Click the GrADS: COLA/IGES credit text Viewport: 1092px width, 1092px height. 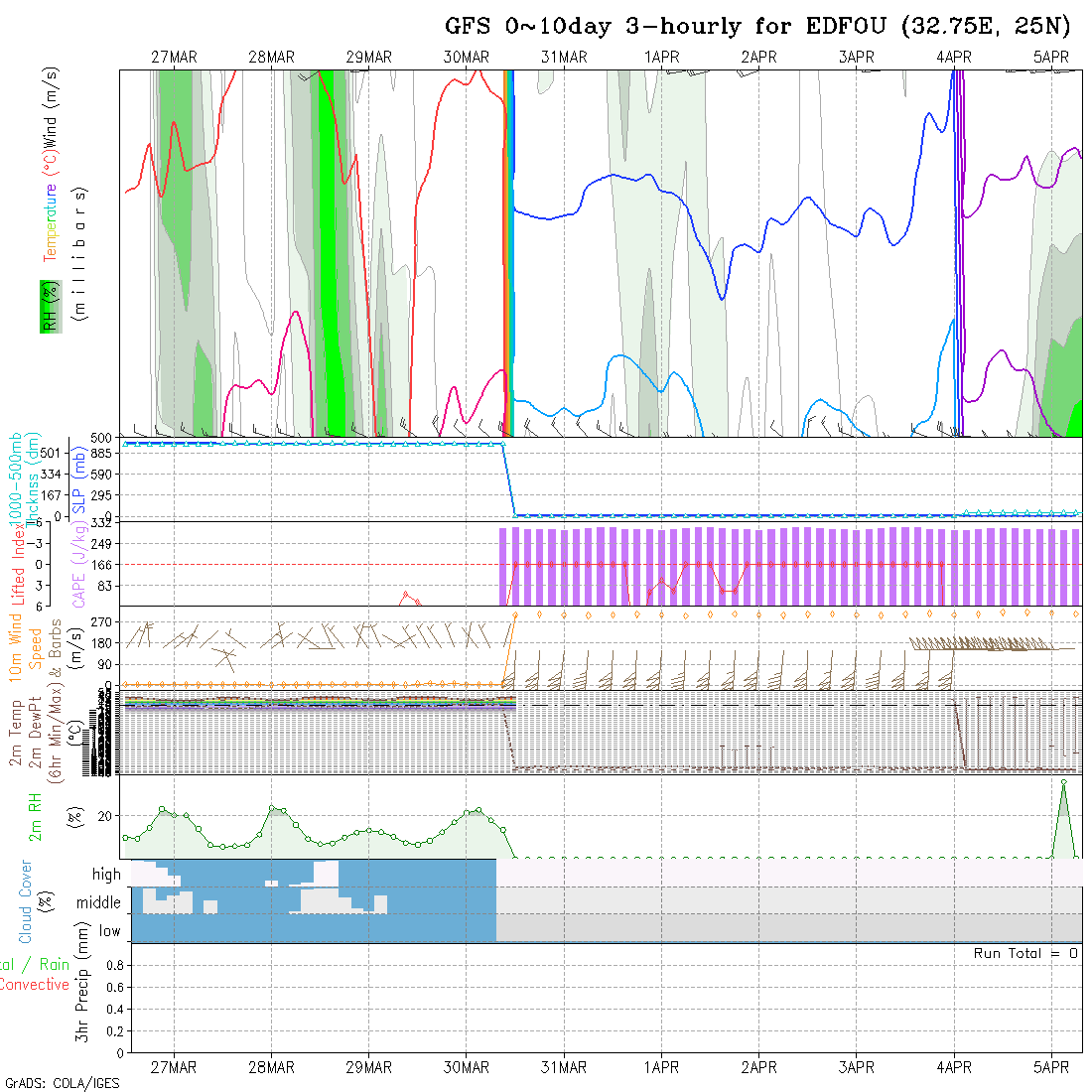coord(62,1083)
